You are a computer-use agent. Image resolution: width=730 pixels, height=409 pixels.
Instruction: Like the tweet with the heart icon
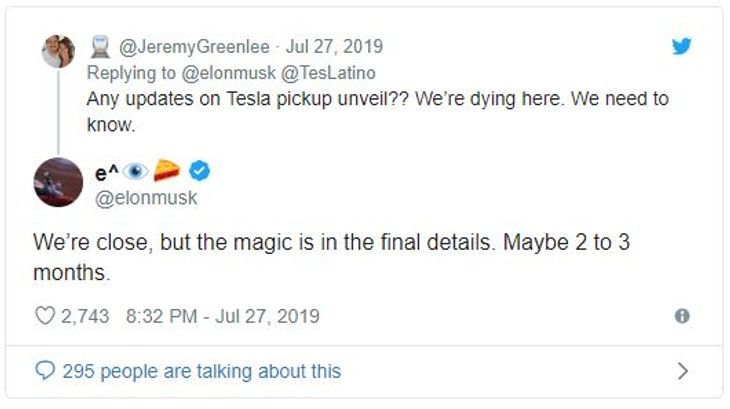pyautogui.click(x=45, y=316)
